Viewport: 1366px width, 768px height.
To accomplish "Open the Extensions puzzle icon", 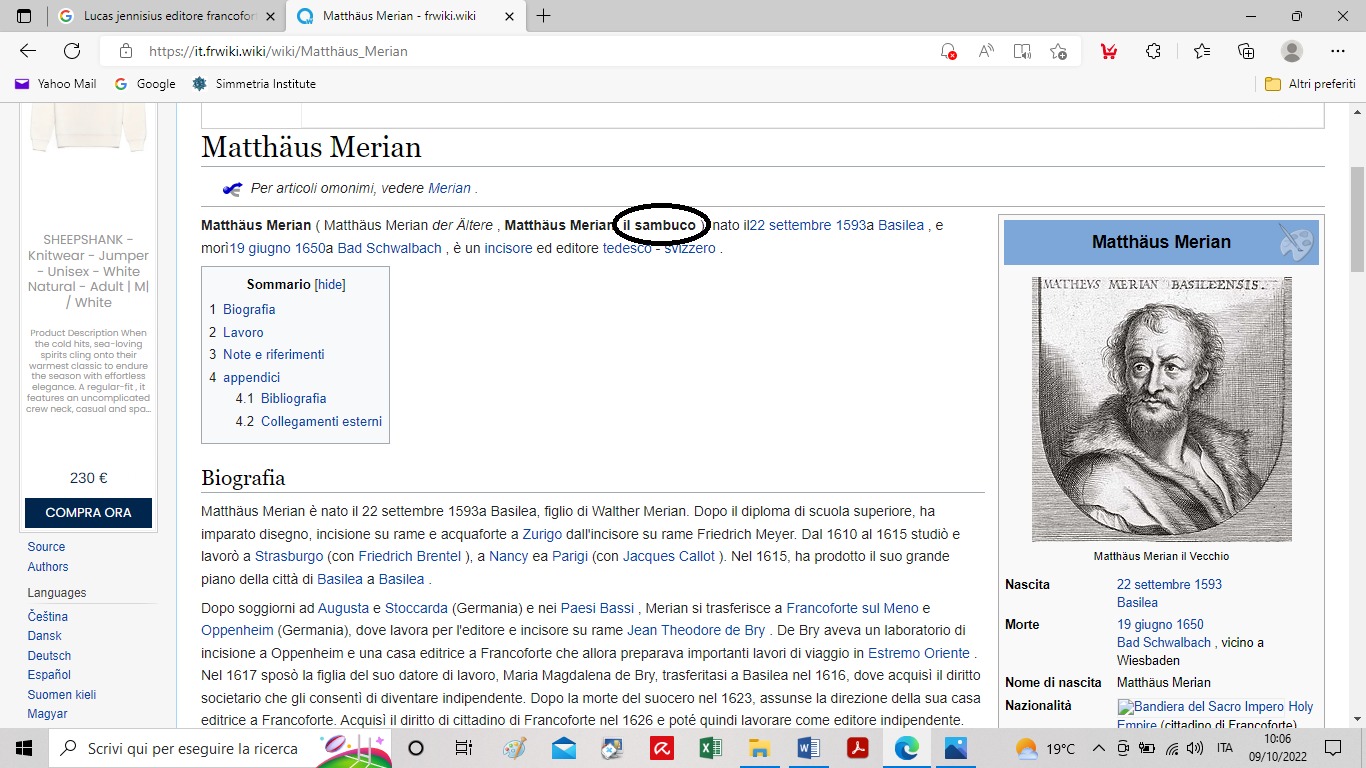I will (1153, 51).
